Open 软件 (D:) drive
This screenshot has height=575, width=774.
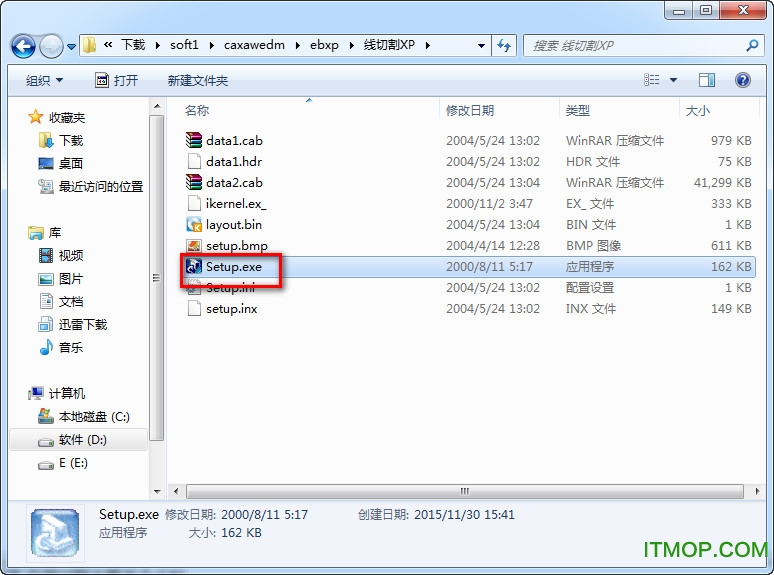click(73, 439)
